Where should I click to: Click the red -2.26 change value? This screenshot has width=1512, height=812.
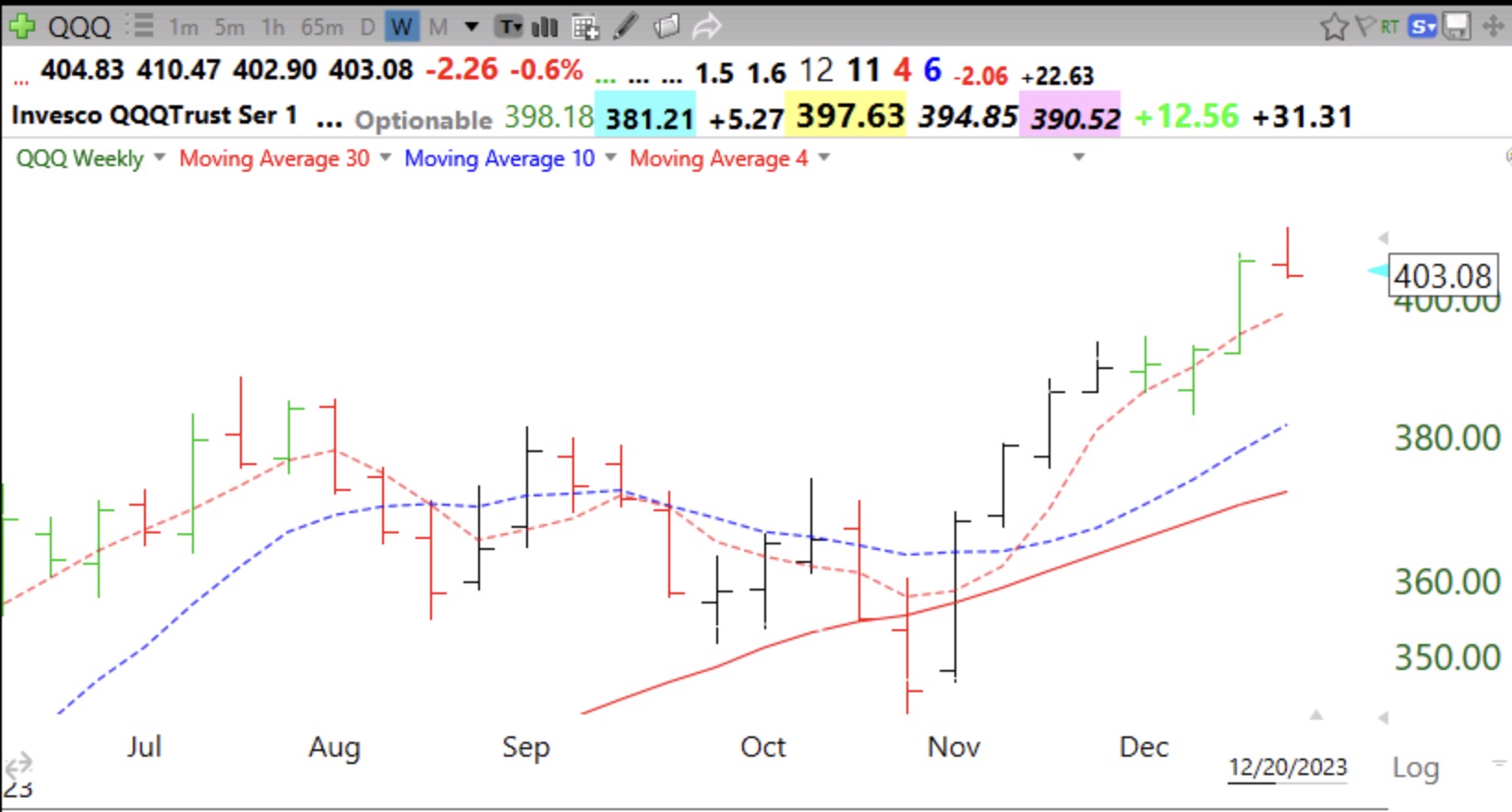(462, 69)
